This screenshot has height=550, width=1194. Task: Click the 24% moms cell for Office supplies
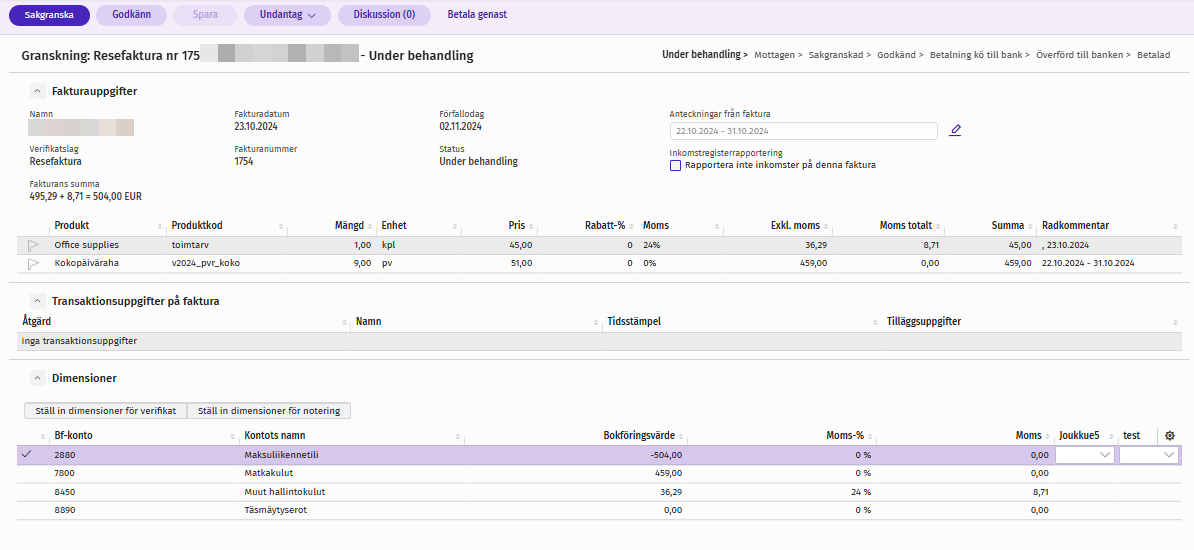coord(652,245)
